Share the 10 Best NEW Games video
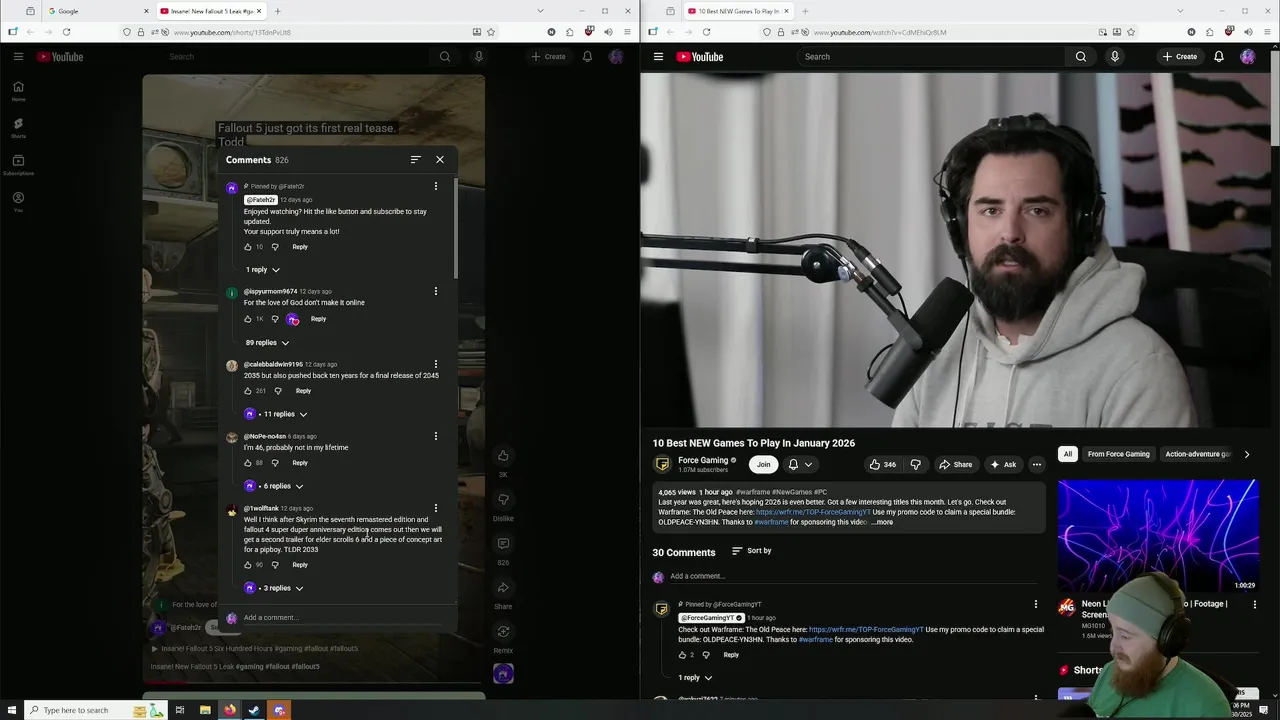Viewport: 1280px width, 720px height. pyautogui.click(x=955, y=464)
